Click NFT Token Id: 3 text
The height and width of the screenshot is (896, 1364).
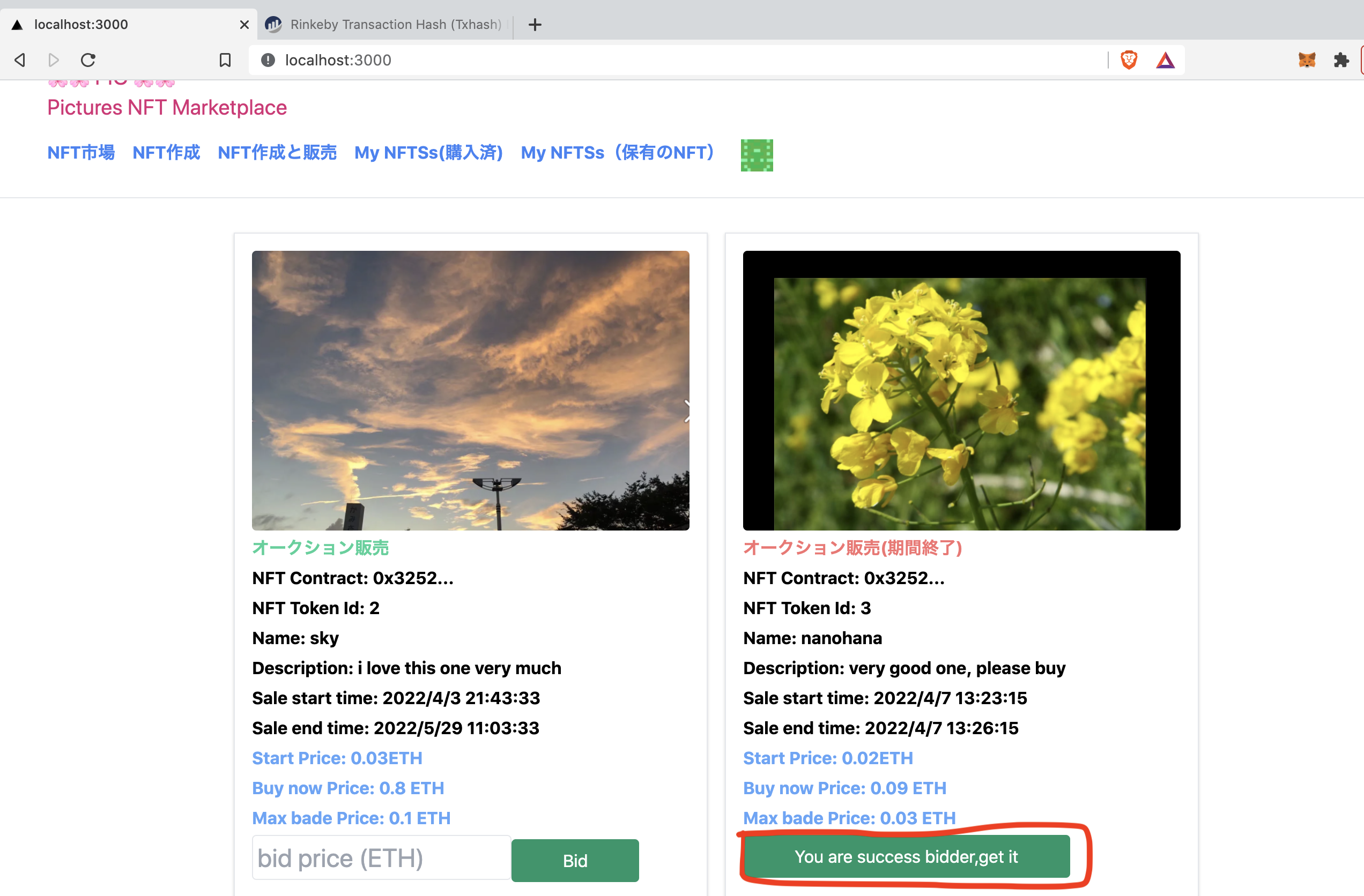click(807, 608)
